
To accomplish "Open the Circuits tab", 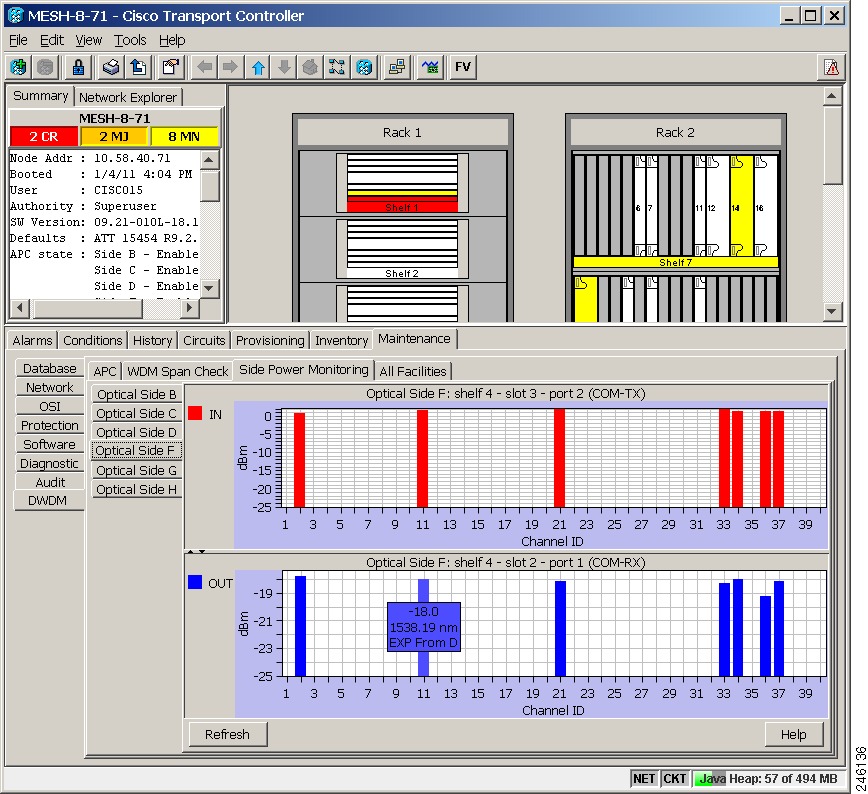I will click(204, 341).
